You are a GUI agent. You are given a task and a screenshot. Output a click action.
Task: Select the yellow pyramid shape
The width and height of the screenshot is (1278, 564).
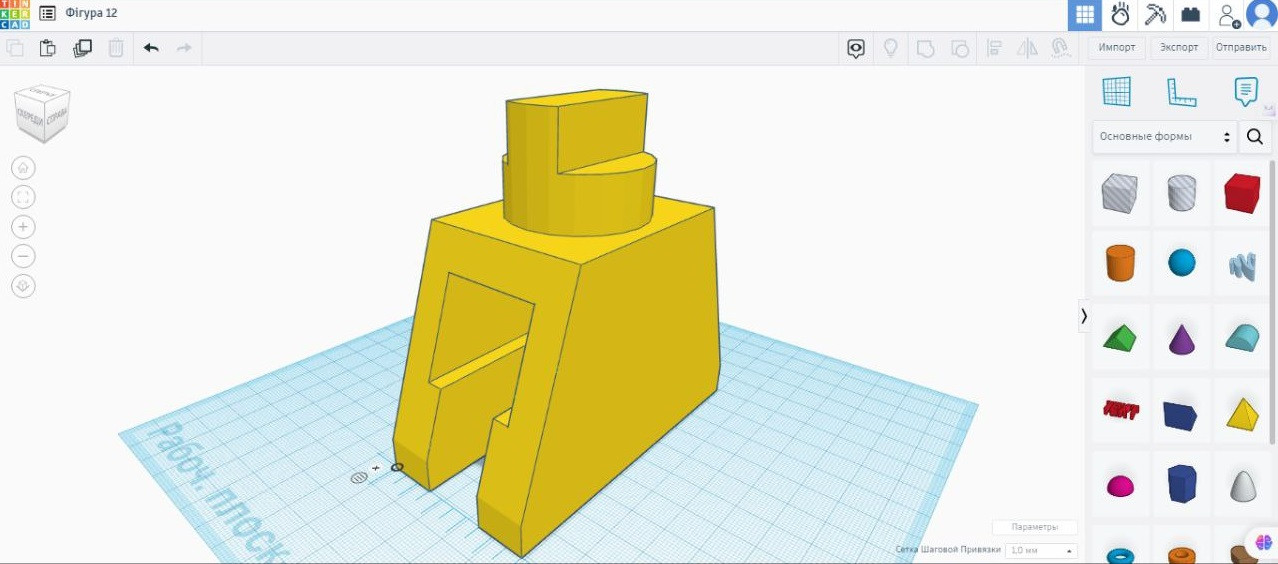(x=1242, y=412)
